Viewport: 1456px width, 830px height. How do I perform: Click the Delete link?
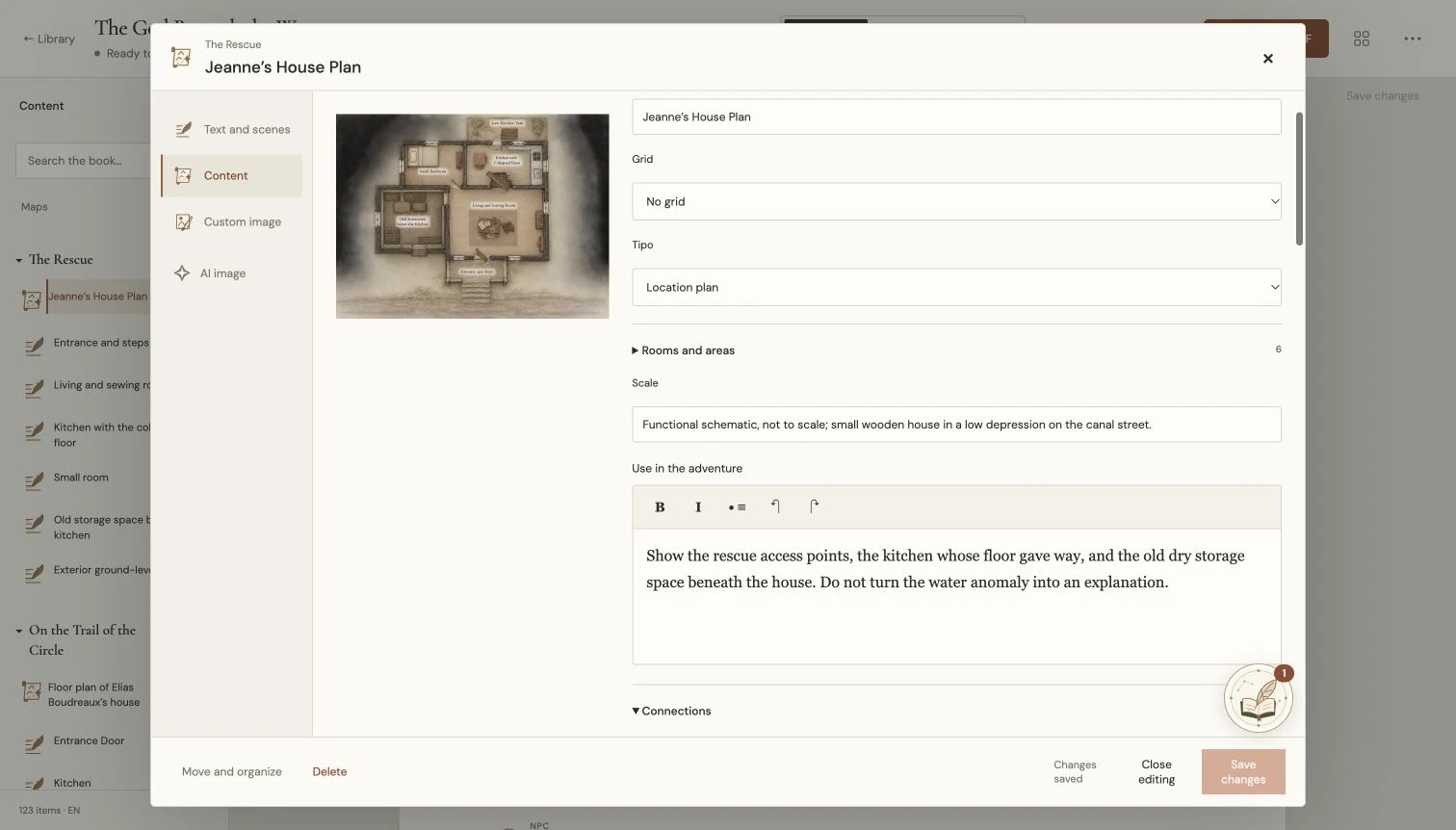[329, 772]
